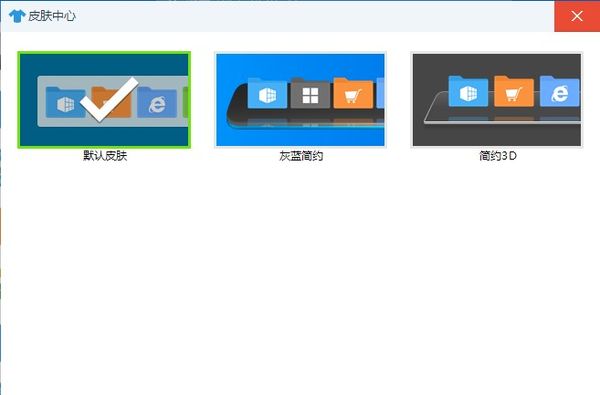The height and width of the screenshot is (395, 600).
Task: Click the green folder edge in 默认皮肤 preview
Action: [186, 102]
